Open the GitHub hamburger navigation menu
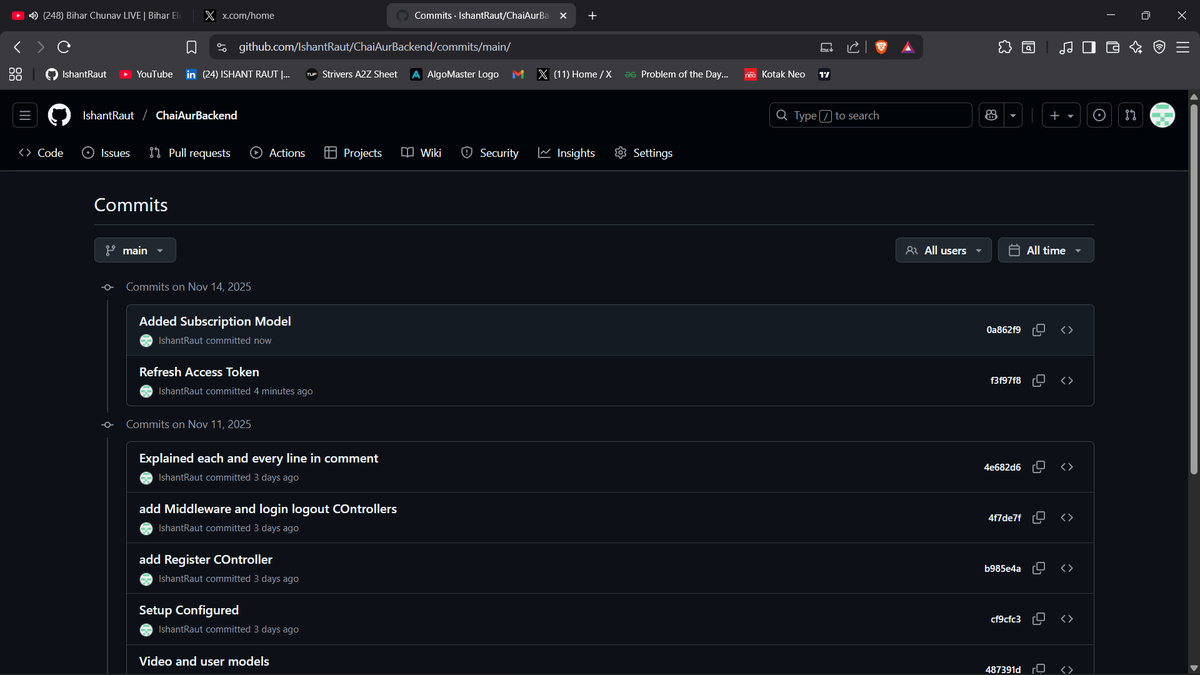Screen dimensions: 1200x675 pyautogui.click(x=25, y=115)
